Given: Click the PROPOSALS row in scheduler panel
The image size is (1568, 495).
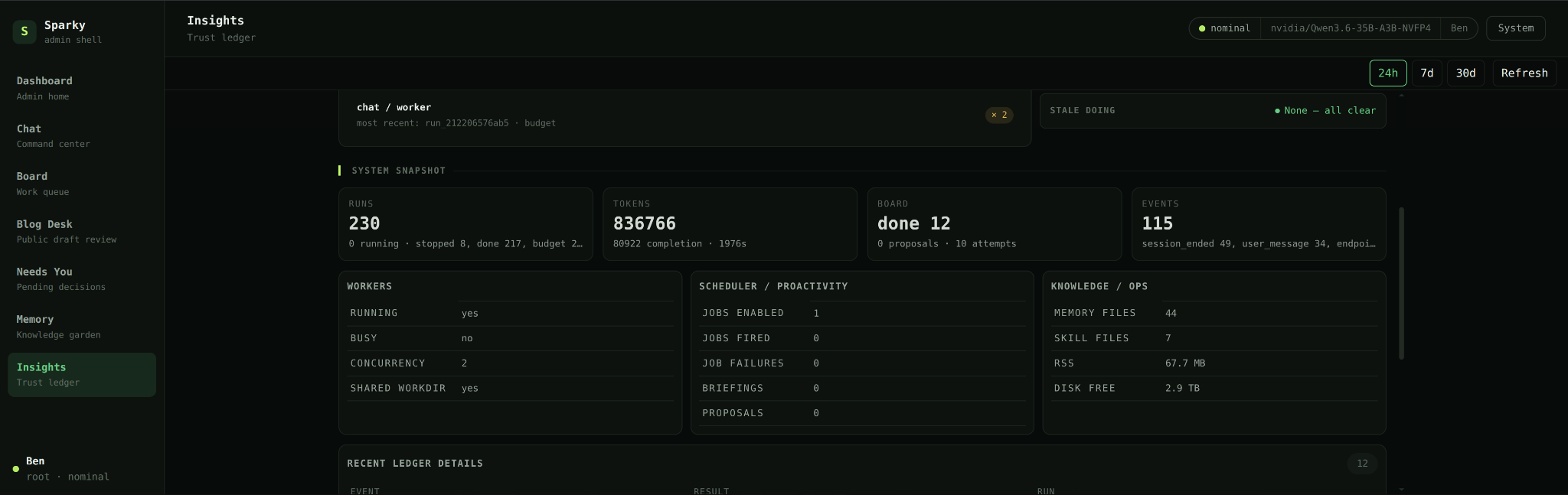Looking at the screenshot, I should tap(862, 413).
